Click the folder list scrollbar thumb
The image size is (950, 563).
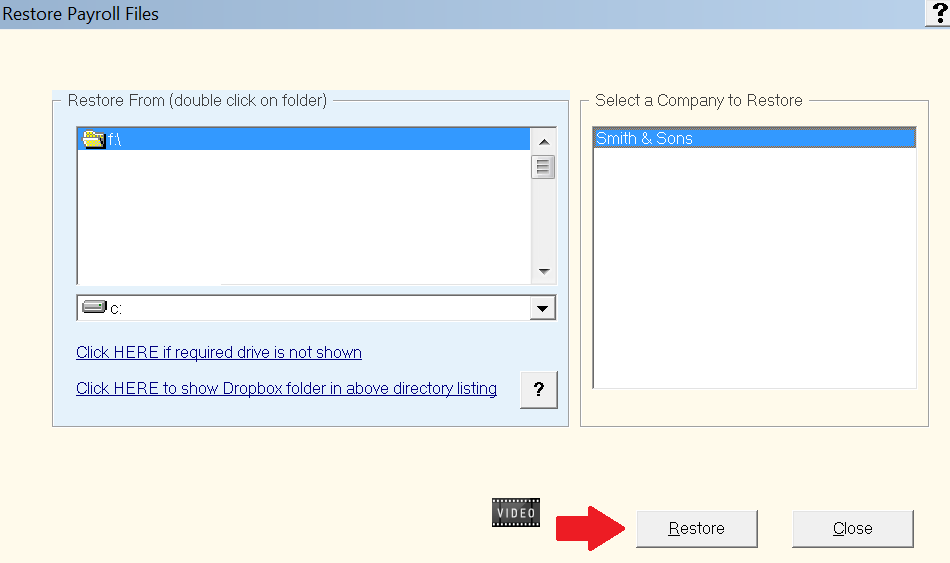[x=543, y=167]
